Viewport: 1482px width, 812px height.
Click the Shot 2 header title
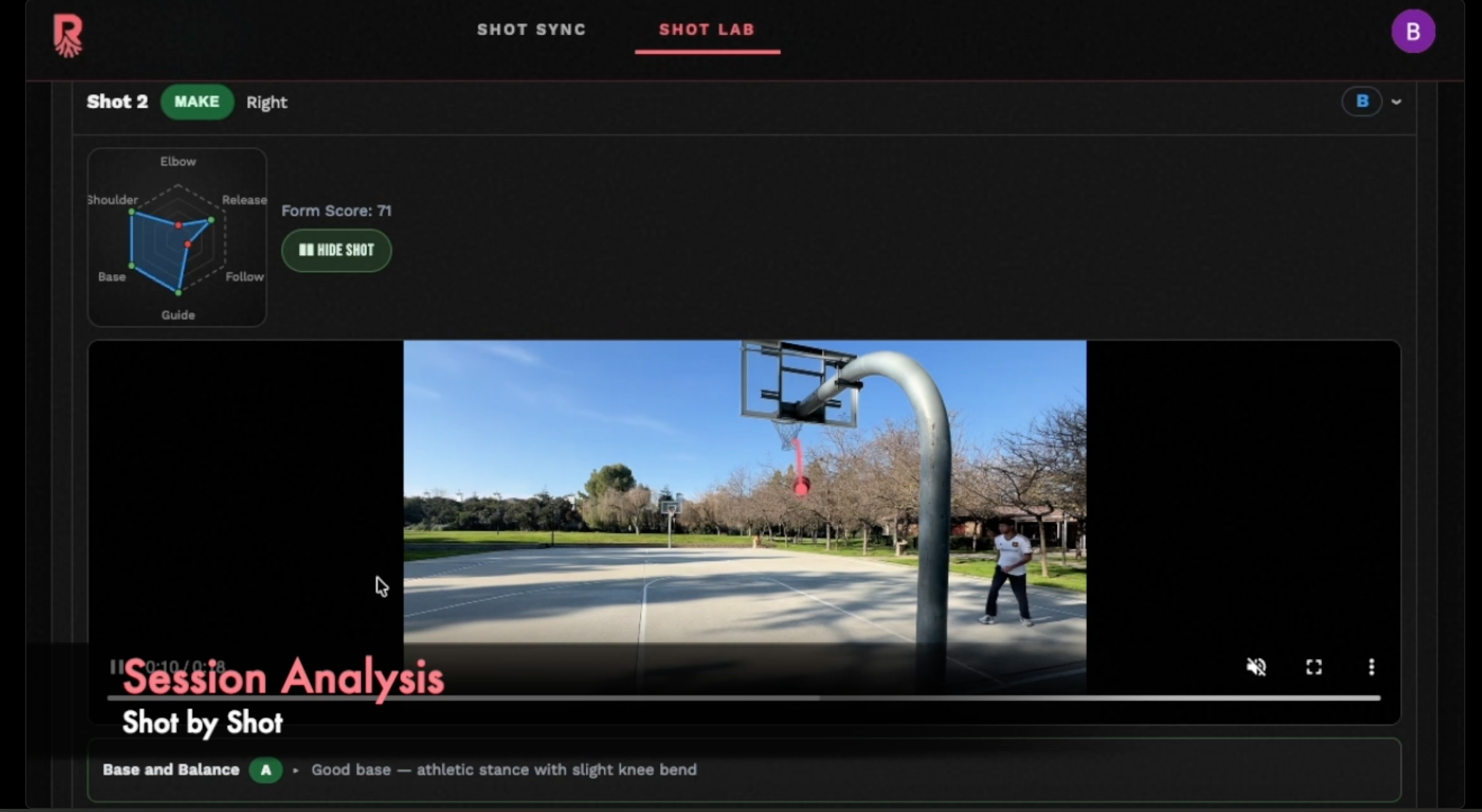(x=117, y=102)
